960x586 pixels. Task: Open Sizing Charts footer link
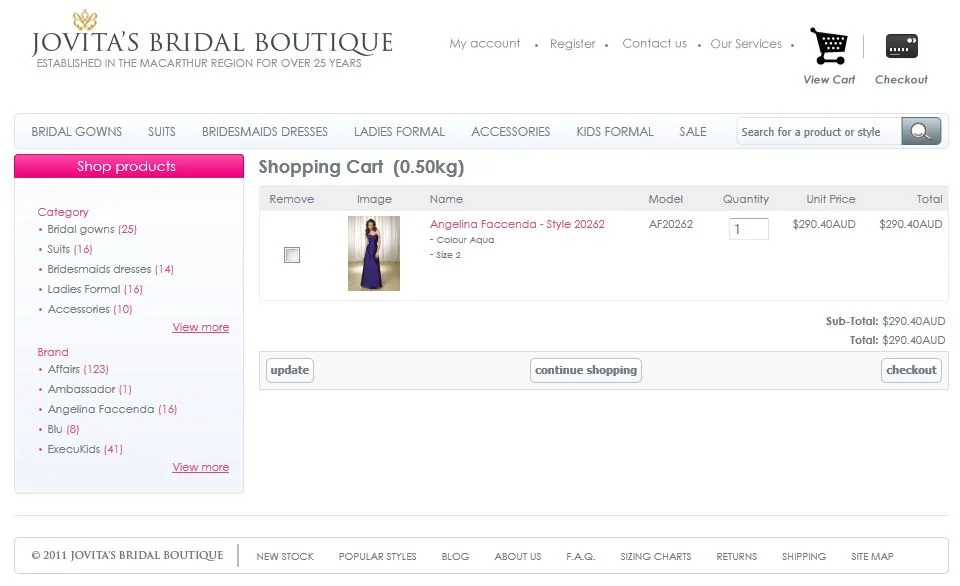[656, 557]
